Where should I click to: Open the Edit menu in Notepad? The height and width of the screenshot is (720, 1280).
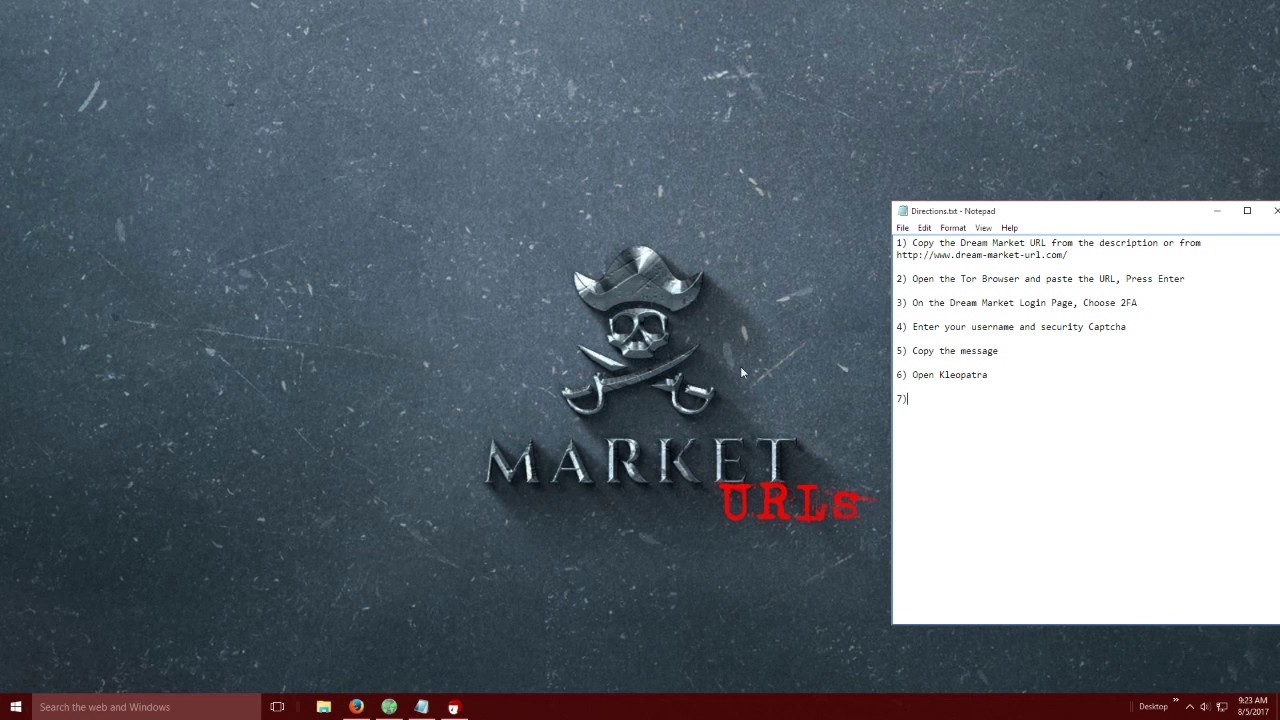tap(924, 228)
